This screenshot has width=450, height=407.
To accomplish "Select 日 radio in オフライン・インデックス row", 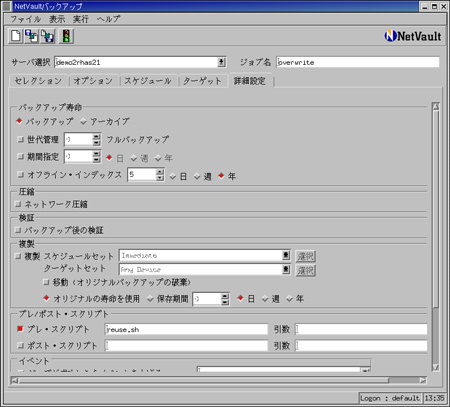I will tap(173, 176).
